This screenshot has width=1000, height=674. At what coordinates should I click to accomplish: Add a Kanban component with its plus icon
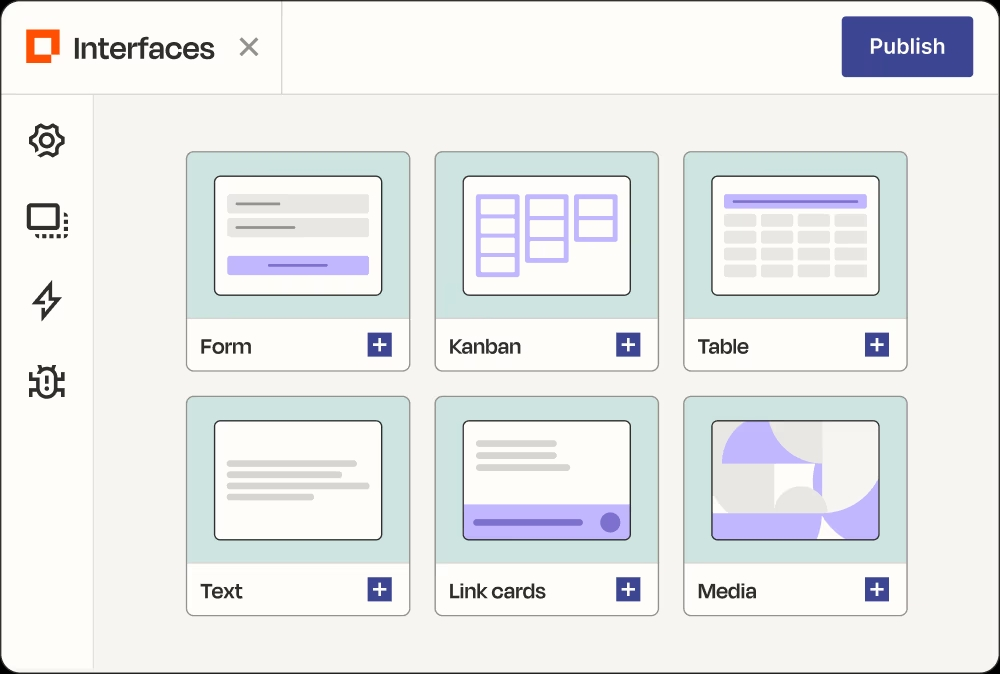coord(628,344)
